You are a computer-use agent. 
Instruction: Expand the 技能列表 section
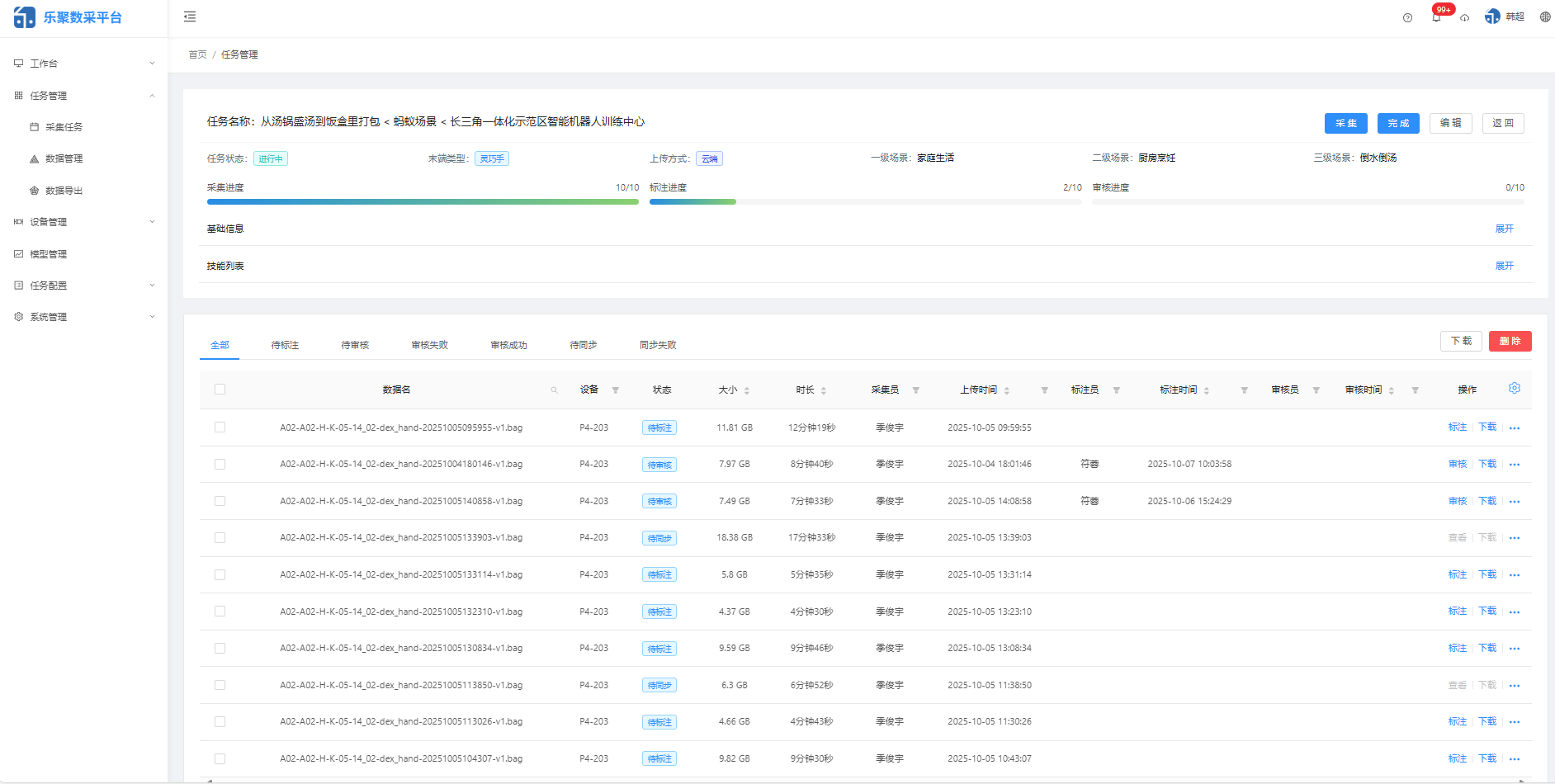click(x=1503, y=265)
